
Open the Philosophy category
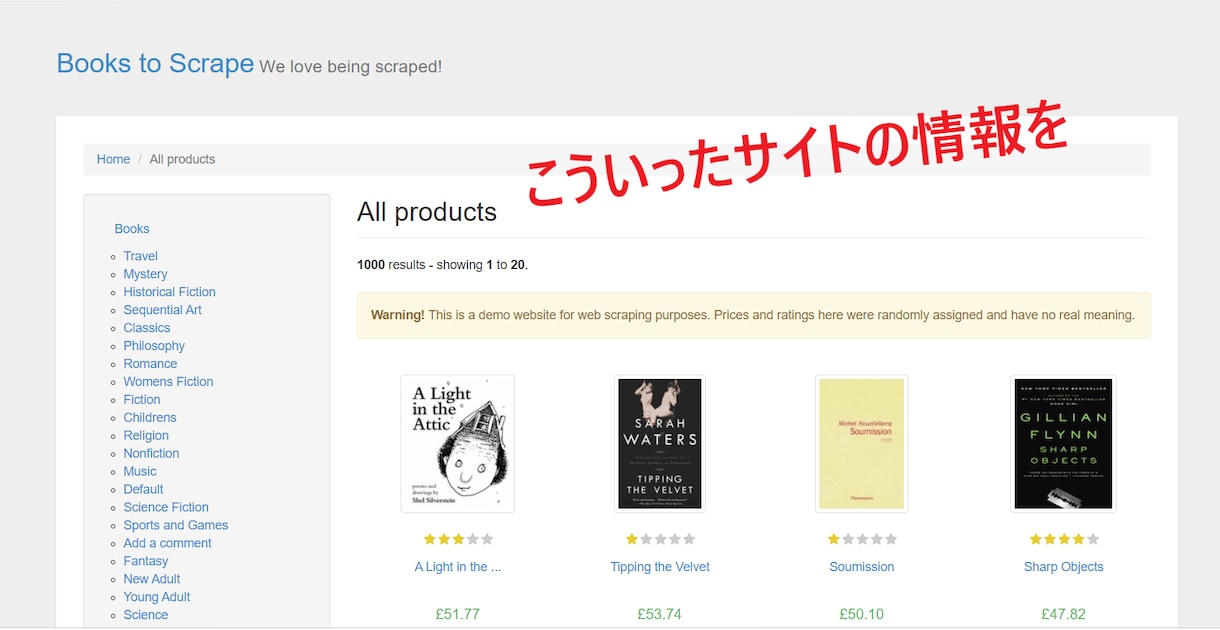tap(154, 346)
